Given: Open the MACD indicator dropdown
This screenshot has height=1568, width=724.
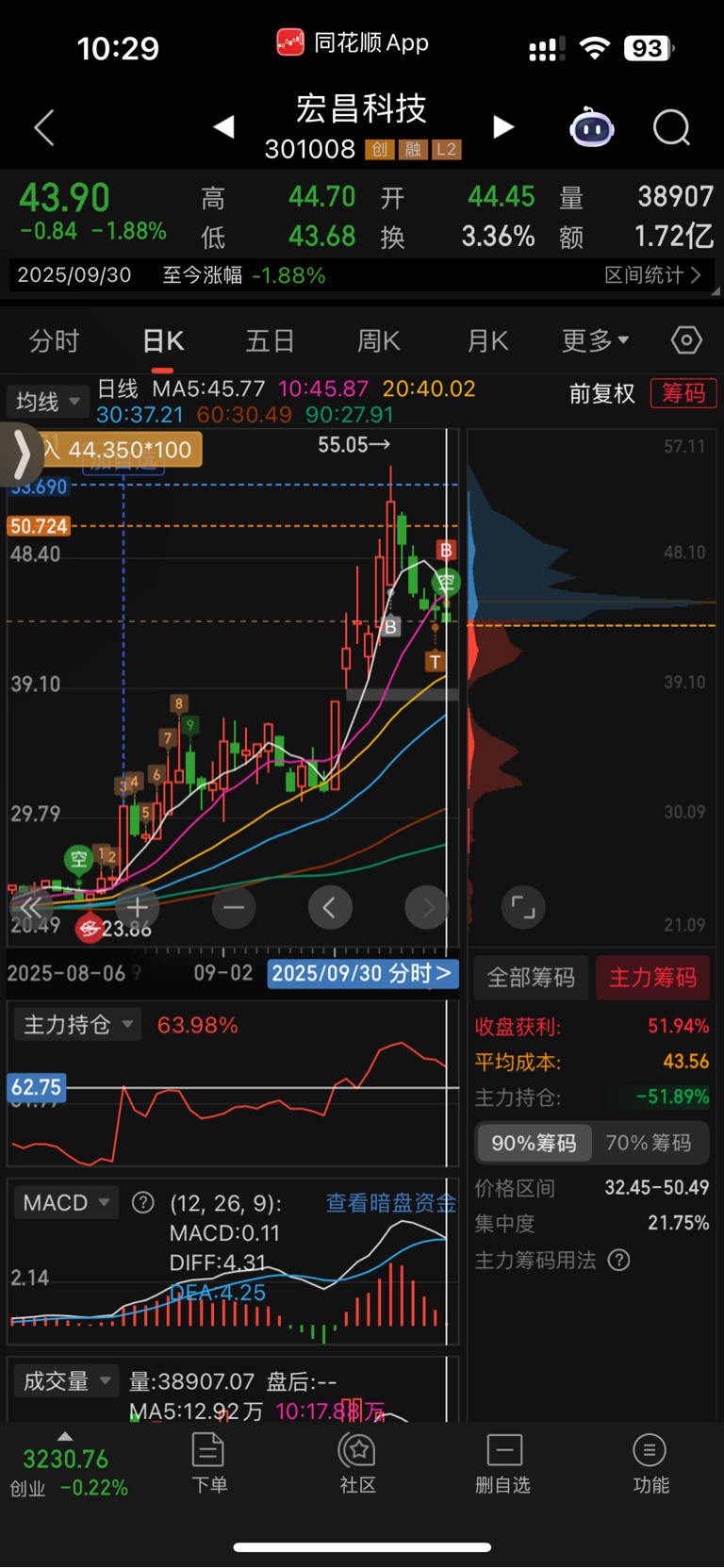Looking at the screenshot, I should point(66,1202).
